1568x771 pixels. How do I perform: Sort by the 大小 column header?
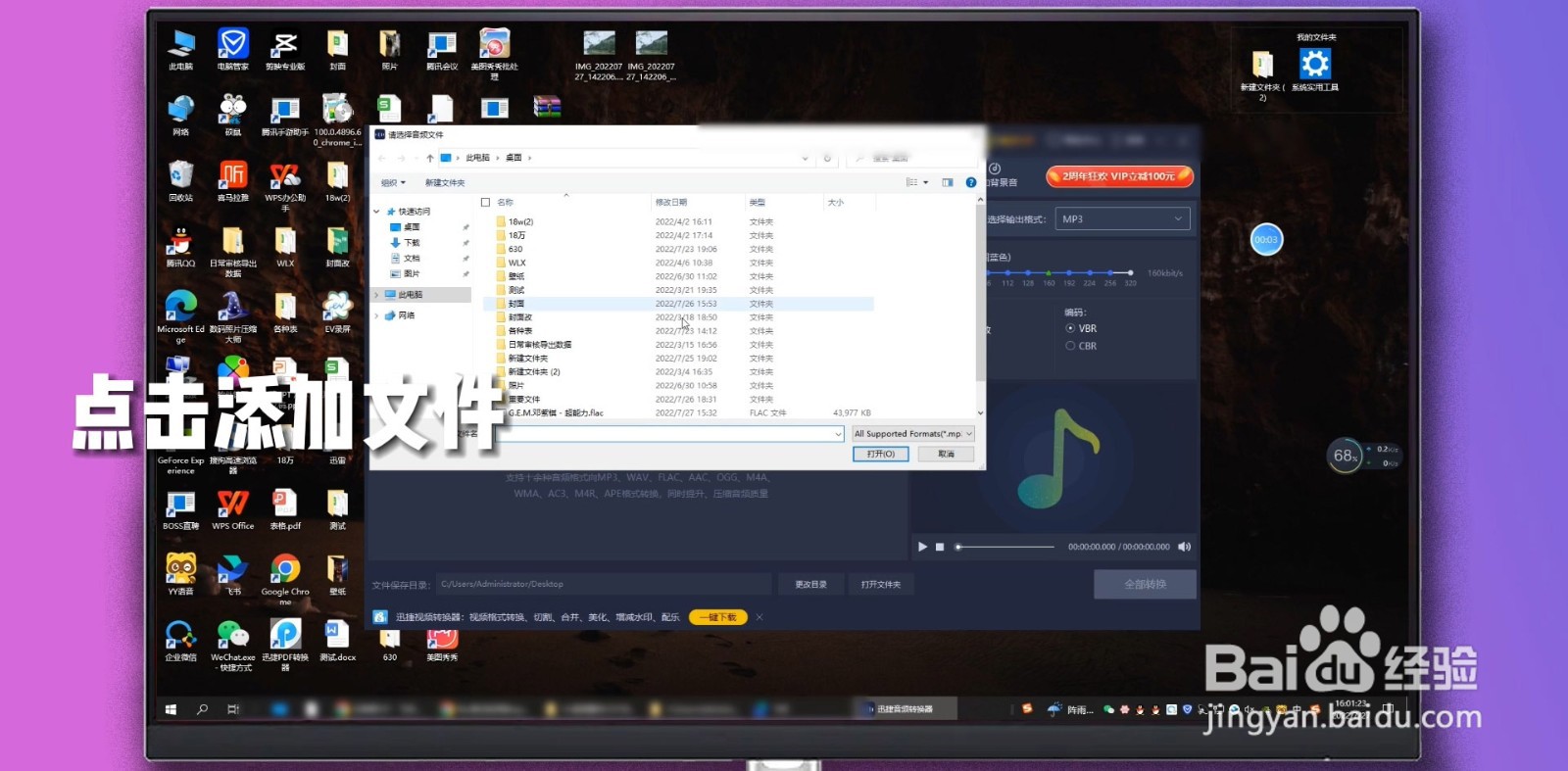pyautogui.click(x=836, y=203)
